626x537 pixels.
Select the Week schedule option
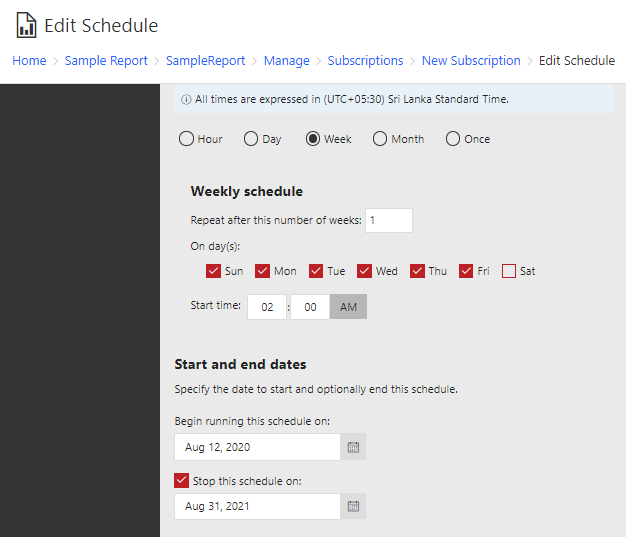(x=313, y=139)
